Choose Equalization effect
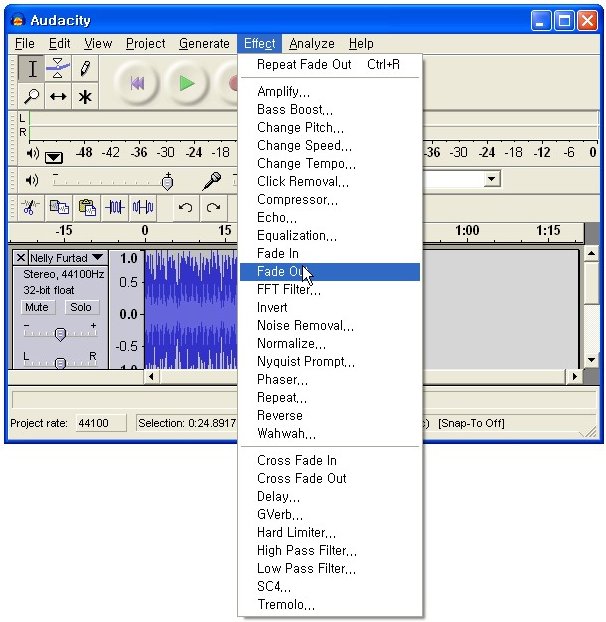Screen dimensions: 606x622 click(x=330, y=236)
